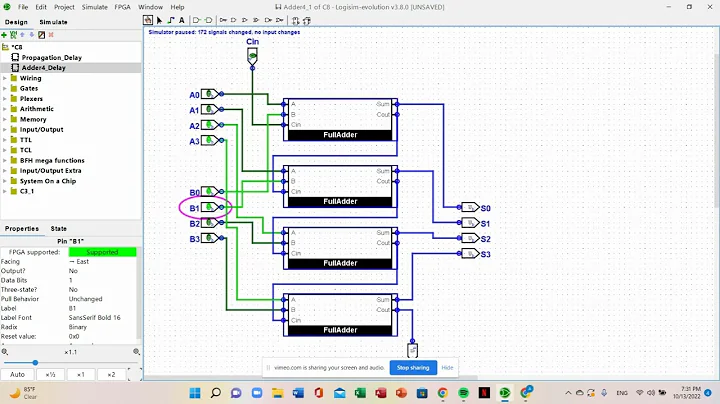The height and width of the screenshot is (404, 720).
Task: Select the Propagation_Delay circuit
Action: tap(51, 57)
